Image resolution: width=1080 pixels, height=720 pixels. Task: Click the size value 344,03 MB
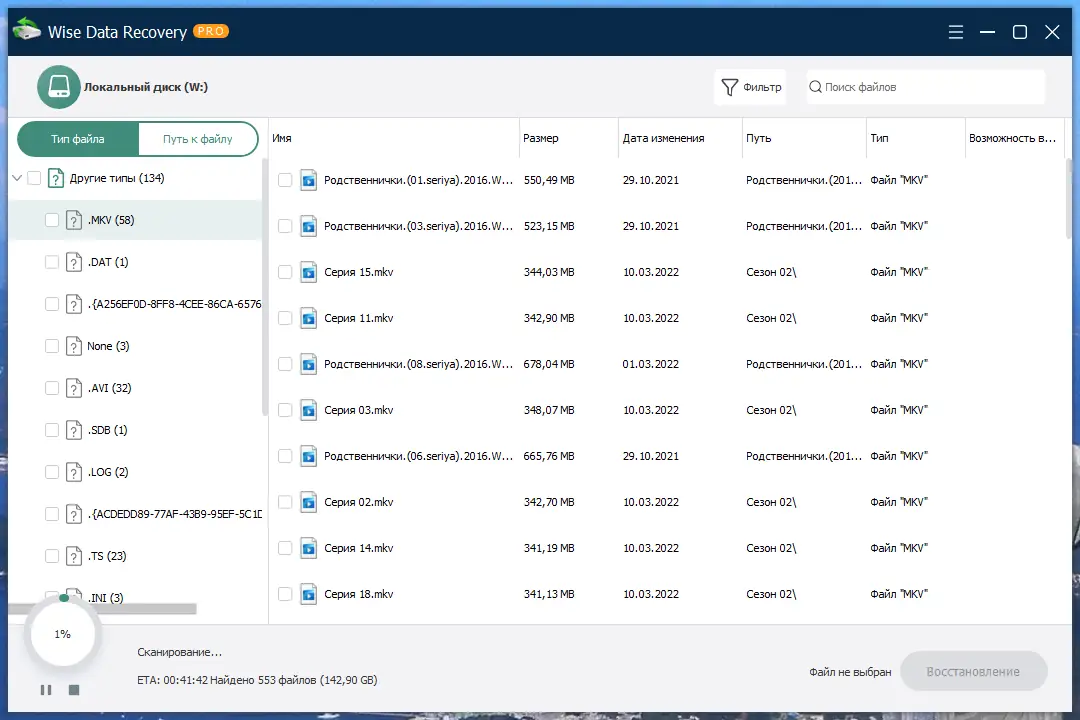tap(549, 272)
